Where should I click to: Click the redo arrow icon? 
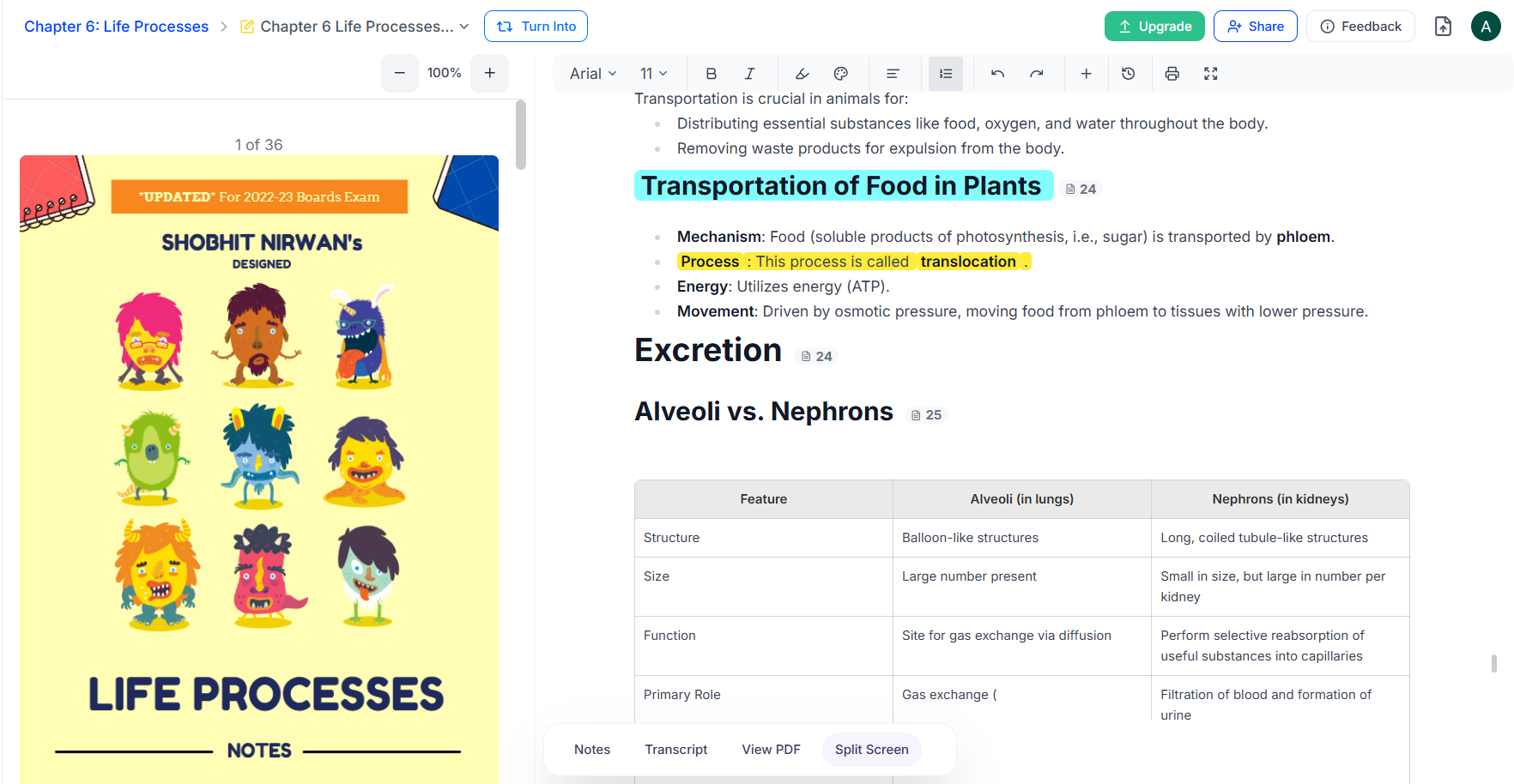[1037, 74]
